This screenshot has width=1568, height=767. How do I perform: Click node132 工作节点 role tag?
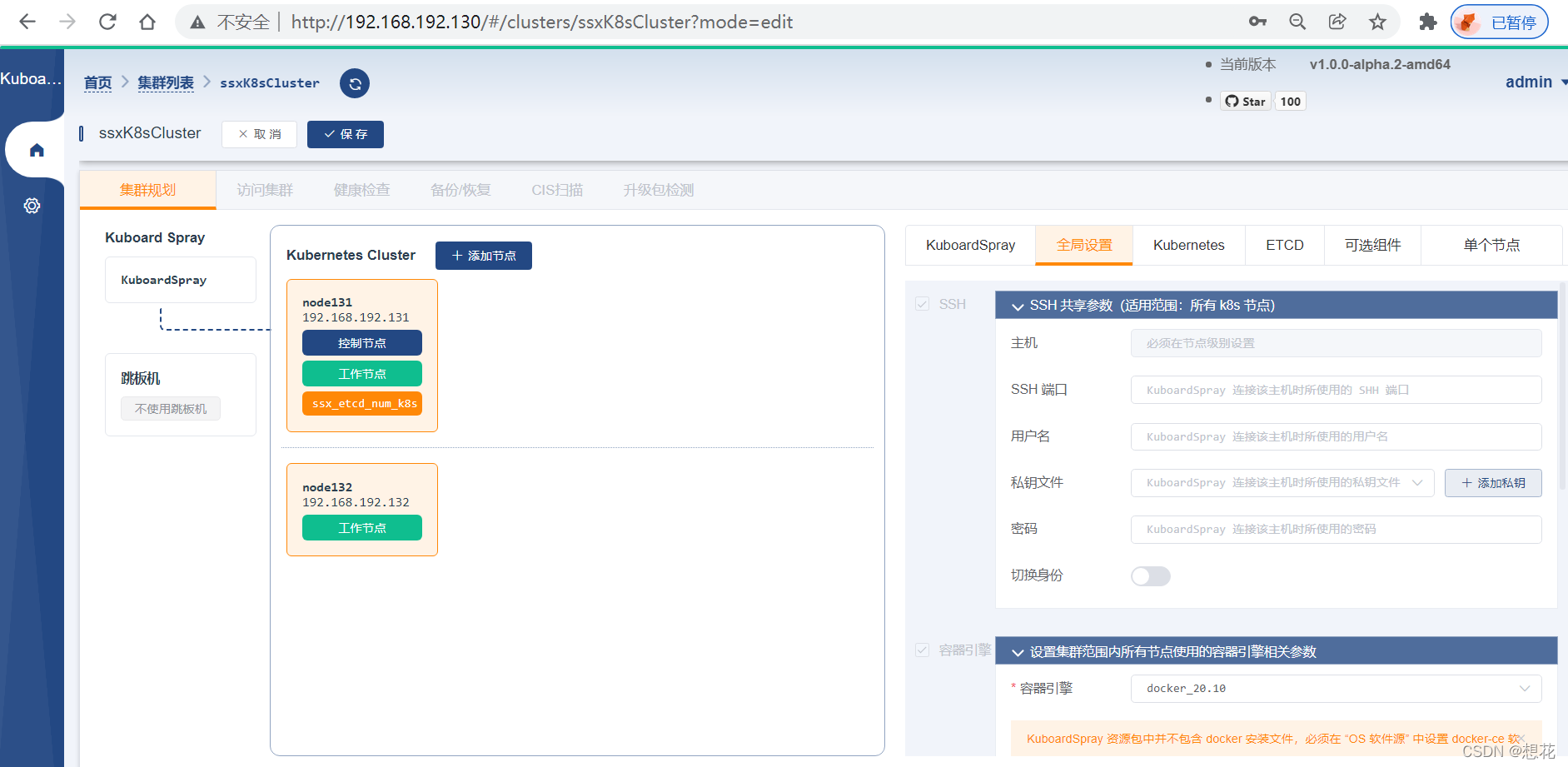pyautogui.click(x=362, y=528)
